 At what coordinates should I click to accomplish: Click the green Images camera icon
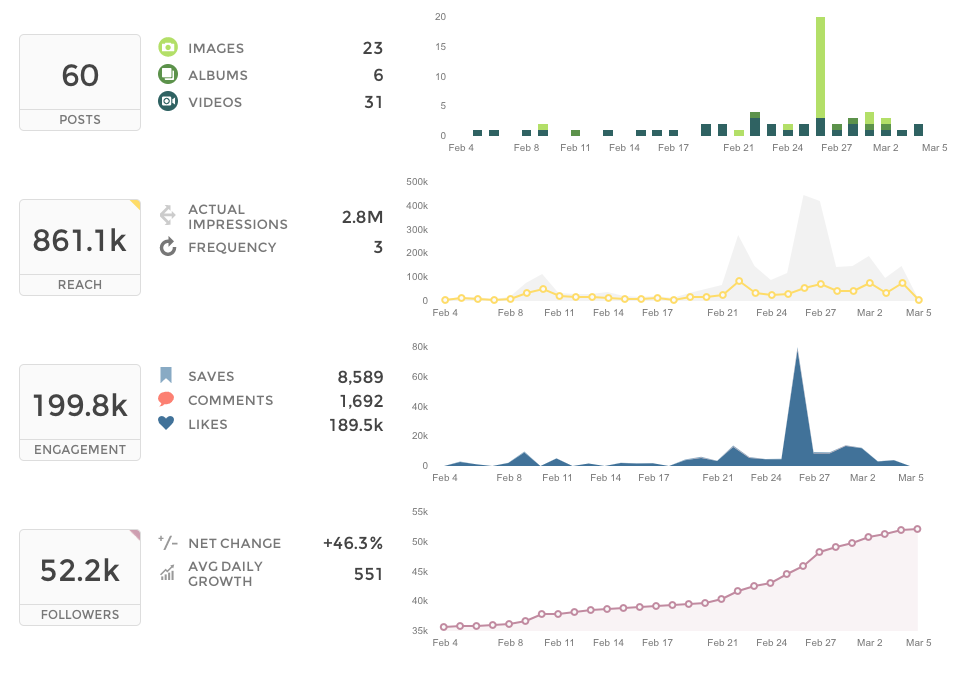(168, 48)
